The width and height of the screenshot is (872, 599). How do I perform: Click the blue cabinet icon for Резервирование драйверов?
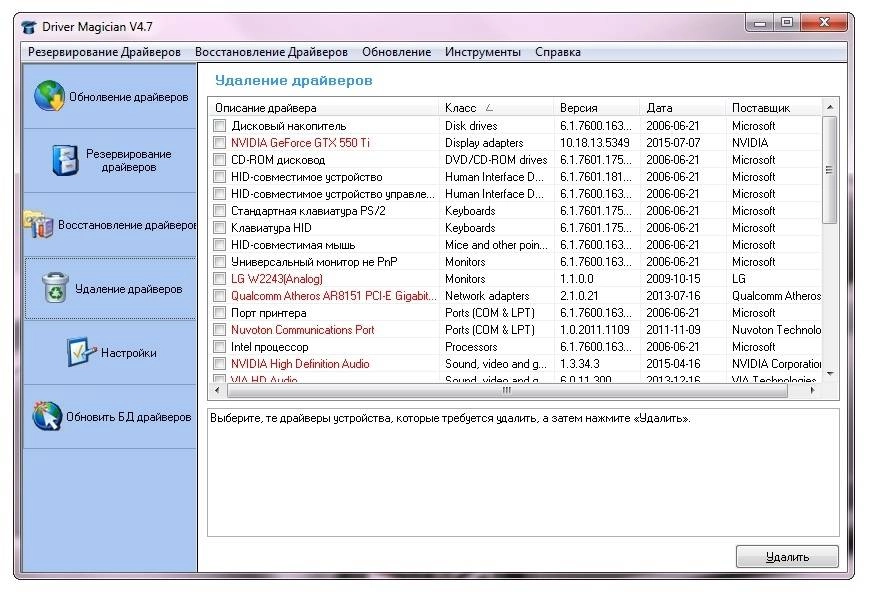pyautogui.click(x=66, y=160)
